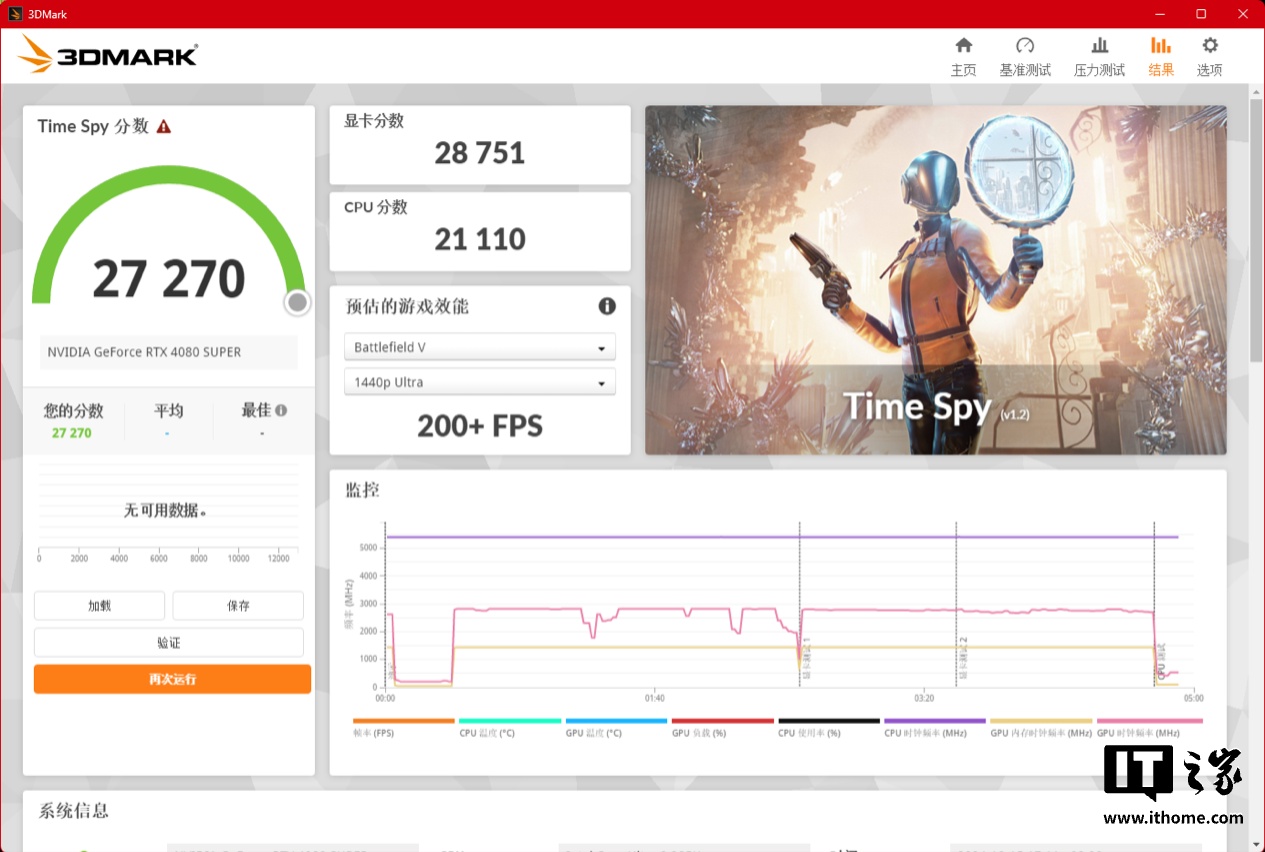Image resolution: width=1265 pixels, height=852 pixels.
Task: Click the Time Spy preview image
Action: (935, 280)
